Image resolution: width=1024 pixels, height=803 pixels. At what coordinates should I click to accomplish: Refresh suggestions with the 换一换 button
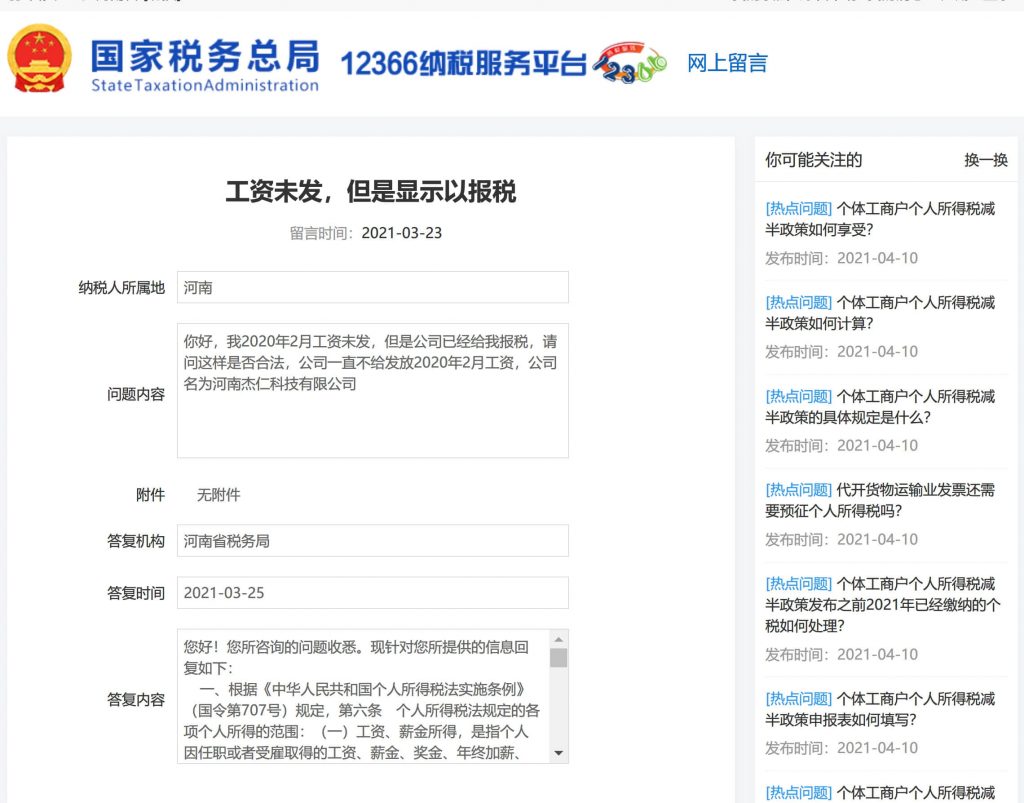click(984, 161)
